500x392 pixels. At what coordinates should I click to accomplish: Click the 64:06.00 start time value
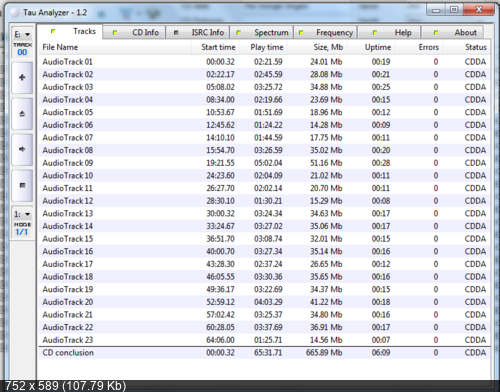220,340
